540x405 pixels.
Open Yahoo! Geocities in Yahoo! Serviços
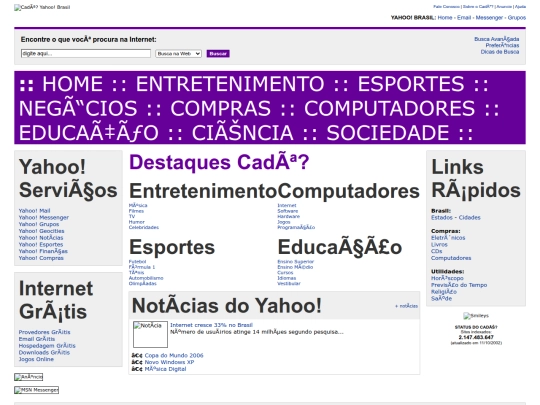(x=41, y=231)
